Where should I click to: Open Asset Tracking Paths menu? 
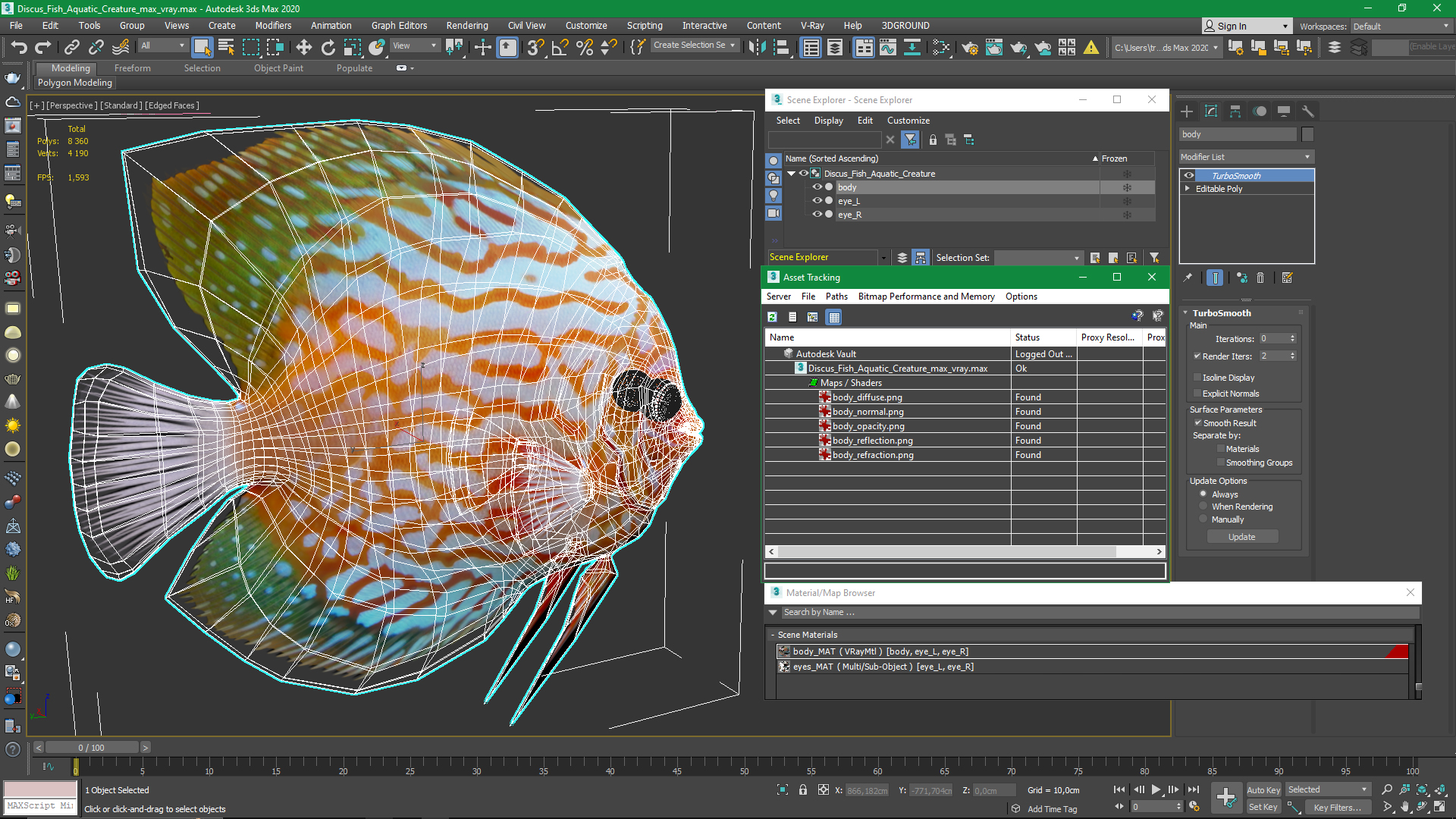pyautogui.click(x=836, y=297)
